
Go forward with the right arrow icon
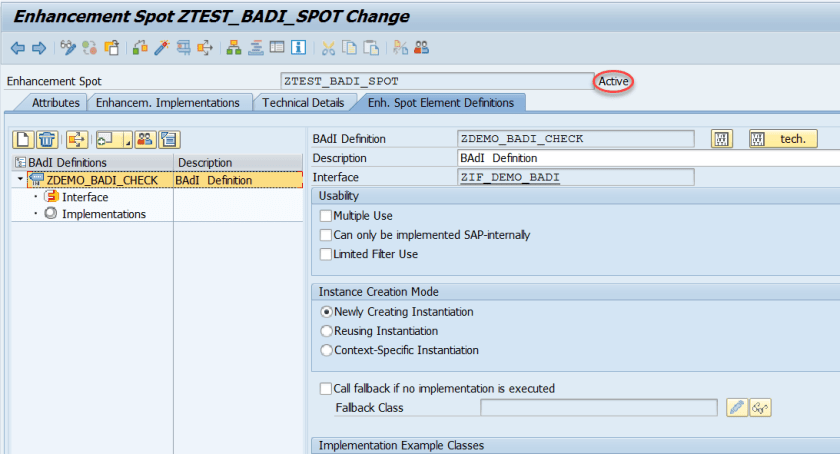coord(39,48)
